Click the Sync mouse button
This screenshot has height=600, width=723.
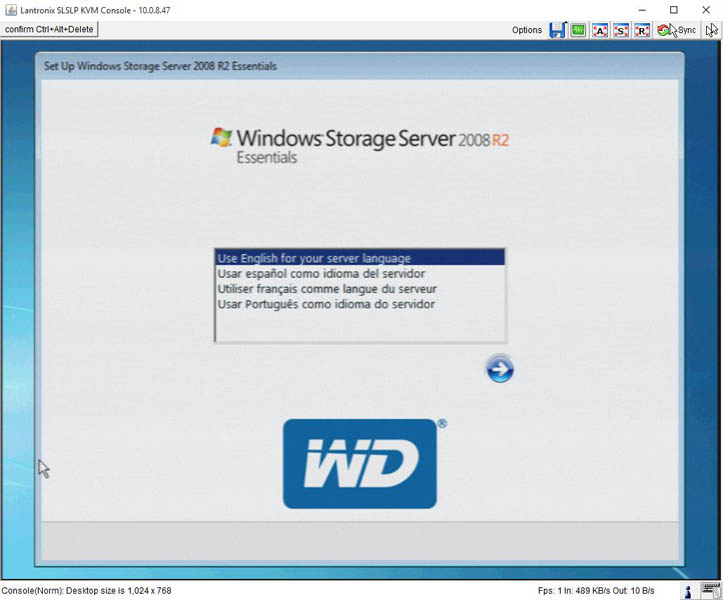coord(676,30)
